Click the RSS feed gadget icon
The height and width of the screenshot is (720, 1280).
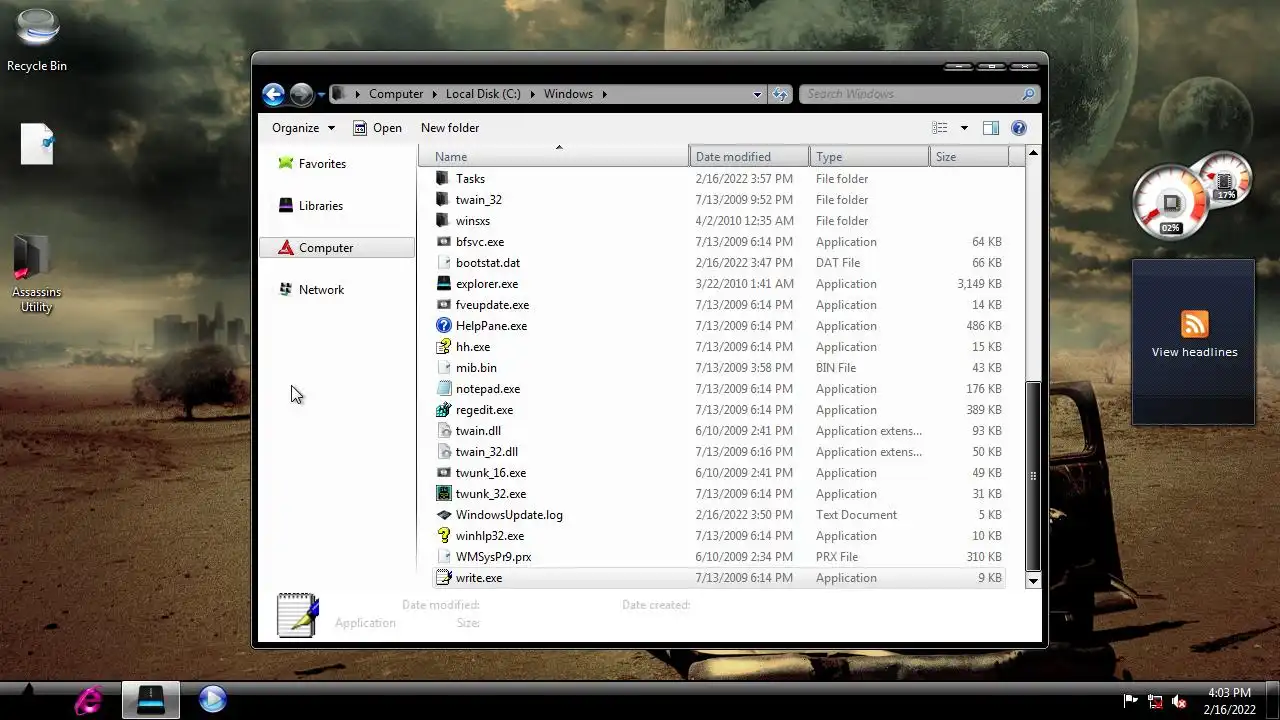[1194, 324]
